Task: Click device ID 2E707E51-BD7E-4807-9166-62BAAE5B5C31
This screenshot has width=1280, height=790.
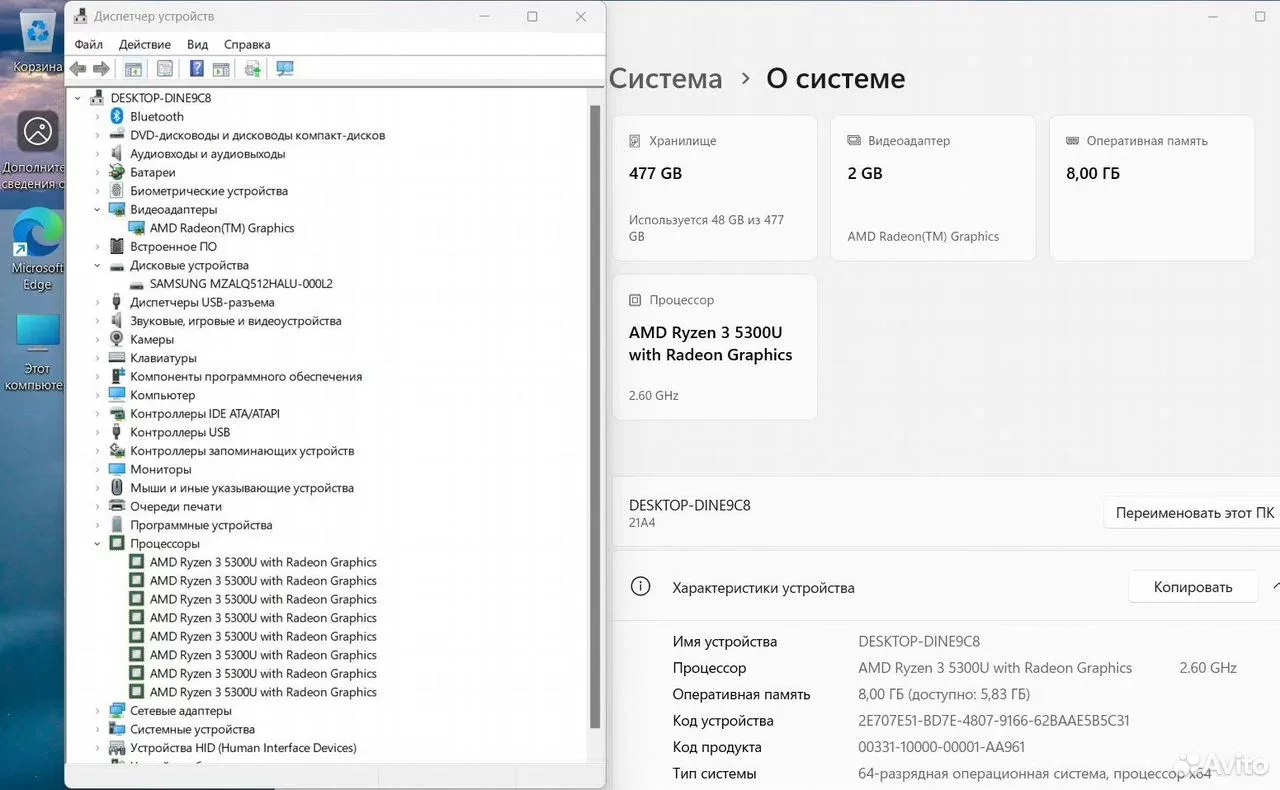Action: coord(994,721)
